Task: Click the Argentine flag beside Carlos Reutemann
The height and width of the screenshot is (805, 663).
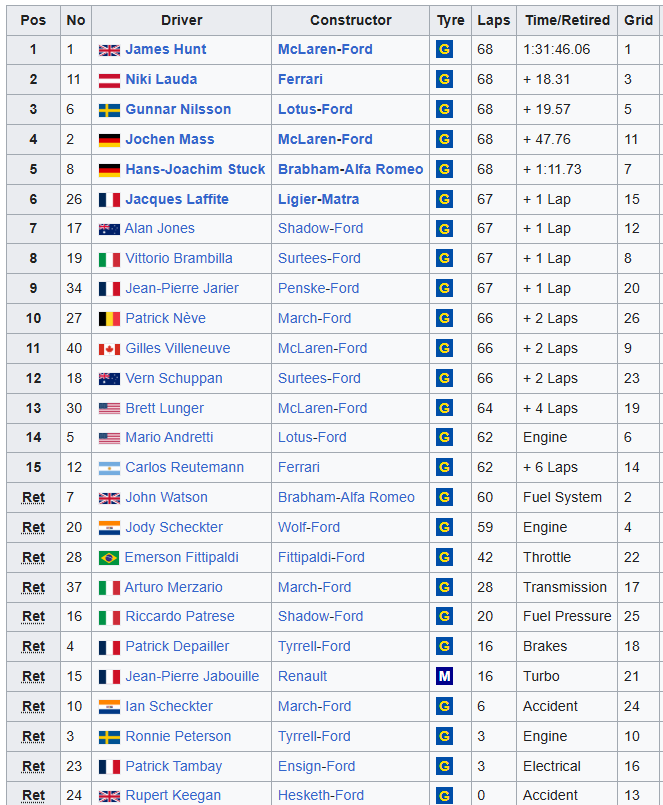Action: (109, 468)
